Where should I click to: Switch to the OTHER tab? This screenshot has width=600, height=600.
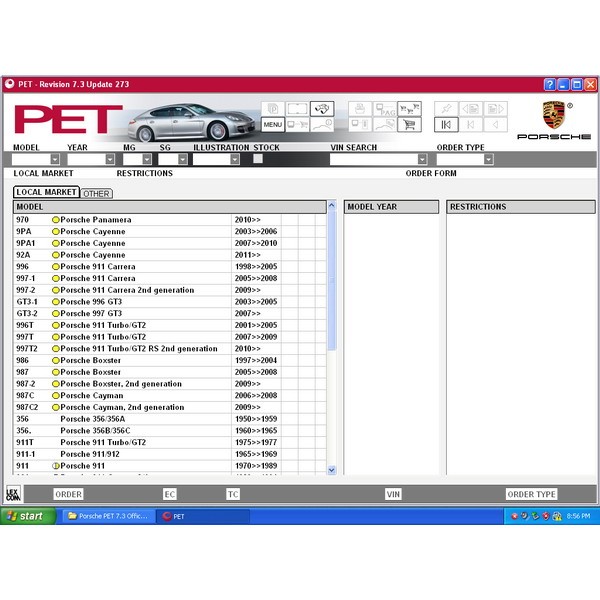(96, 194)
